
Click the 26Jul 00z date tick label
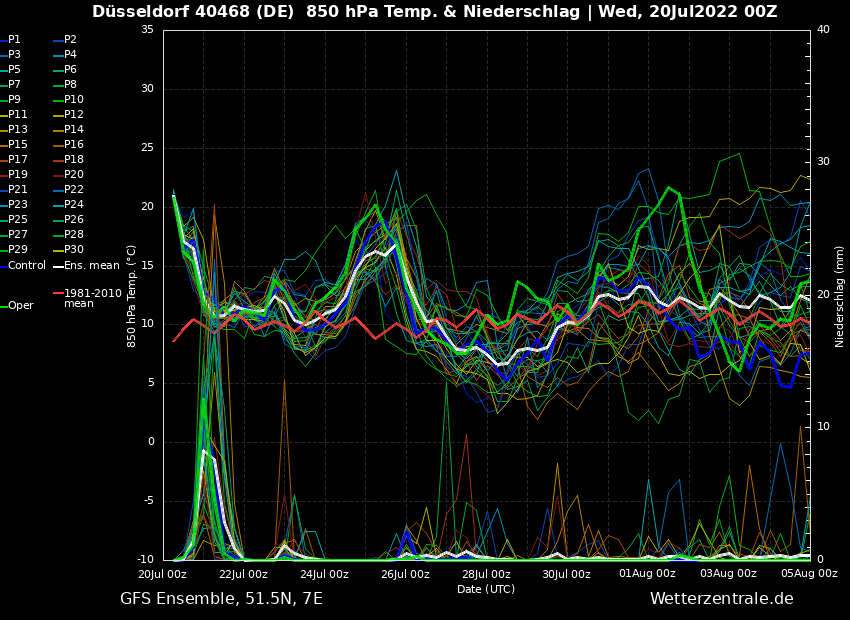pos(405,574)
